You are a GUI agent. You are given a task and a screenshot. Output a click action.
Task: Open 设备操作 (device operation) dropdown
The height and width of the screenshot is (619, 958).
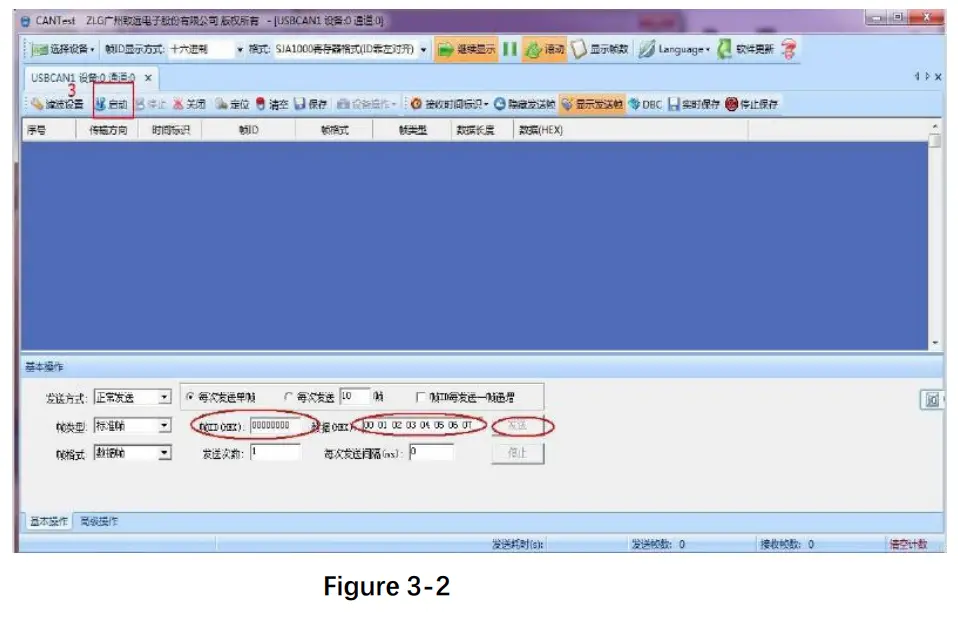(367, 104)
